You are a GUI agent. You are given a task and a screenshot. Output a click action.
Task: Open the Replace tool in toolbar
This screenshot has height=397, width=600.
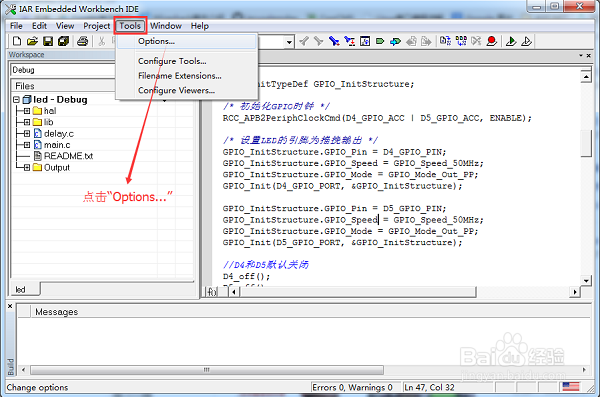pos(349,41)
